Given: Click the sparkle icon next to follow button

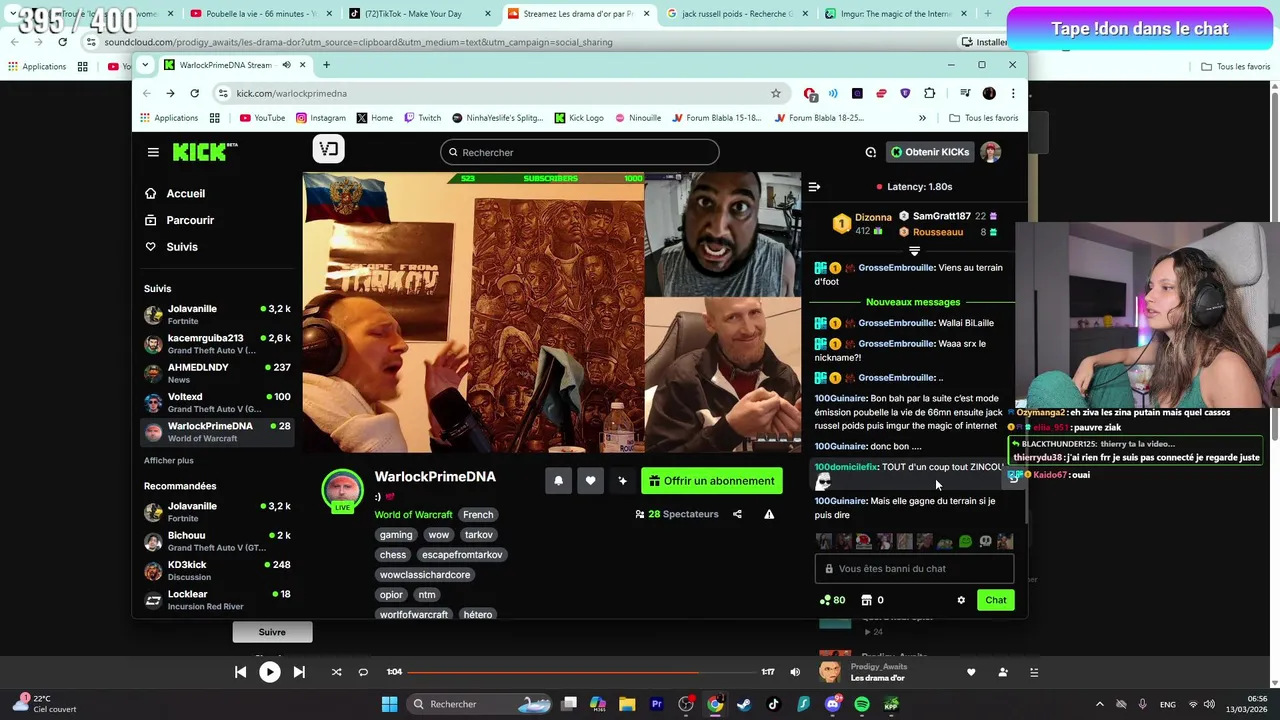Looking at the screenshot, I should (x=622, y=481).
